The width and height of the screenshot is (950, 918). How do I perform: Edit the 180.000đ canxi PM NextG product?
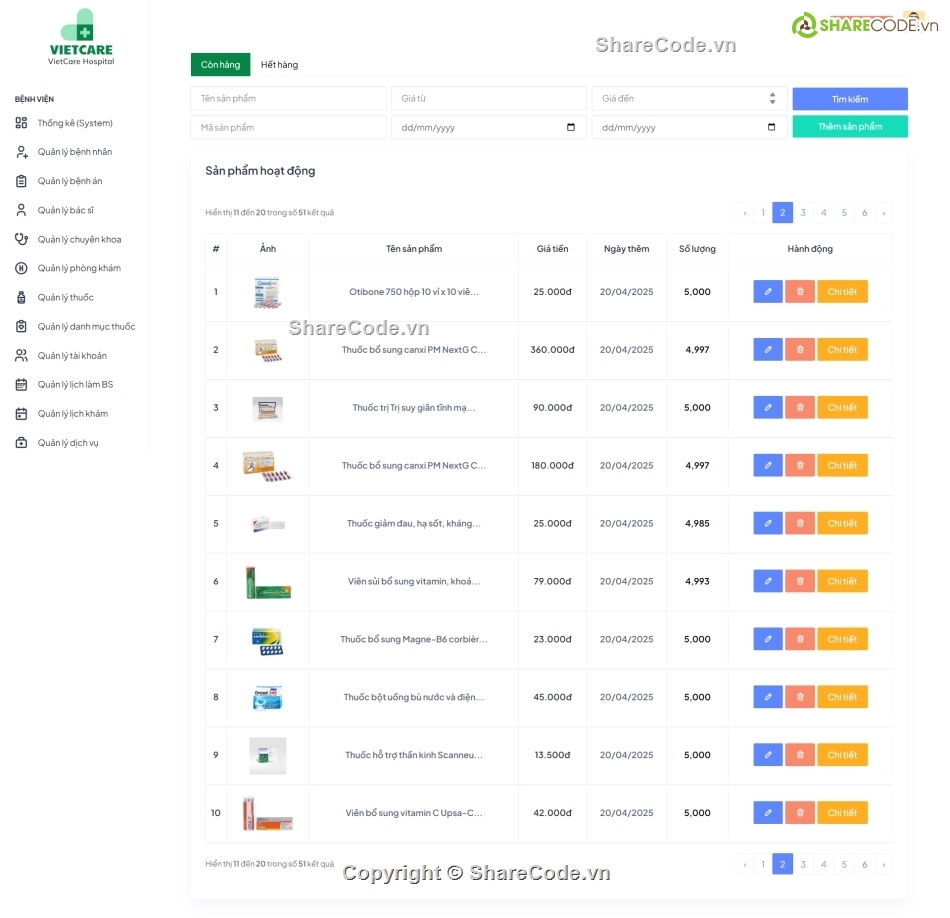(x=768, y=465)
